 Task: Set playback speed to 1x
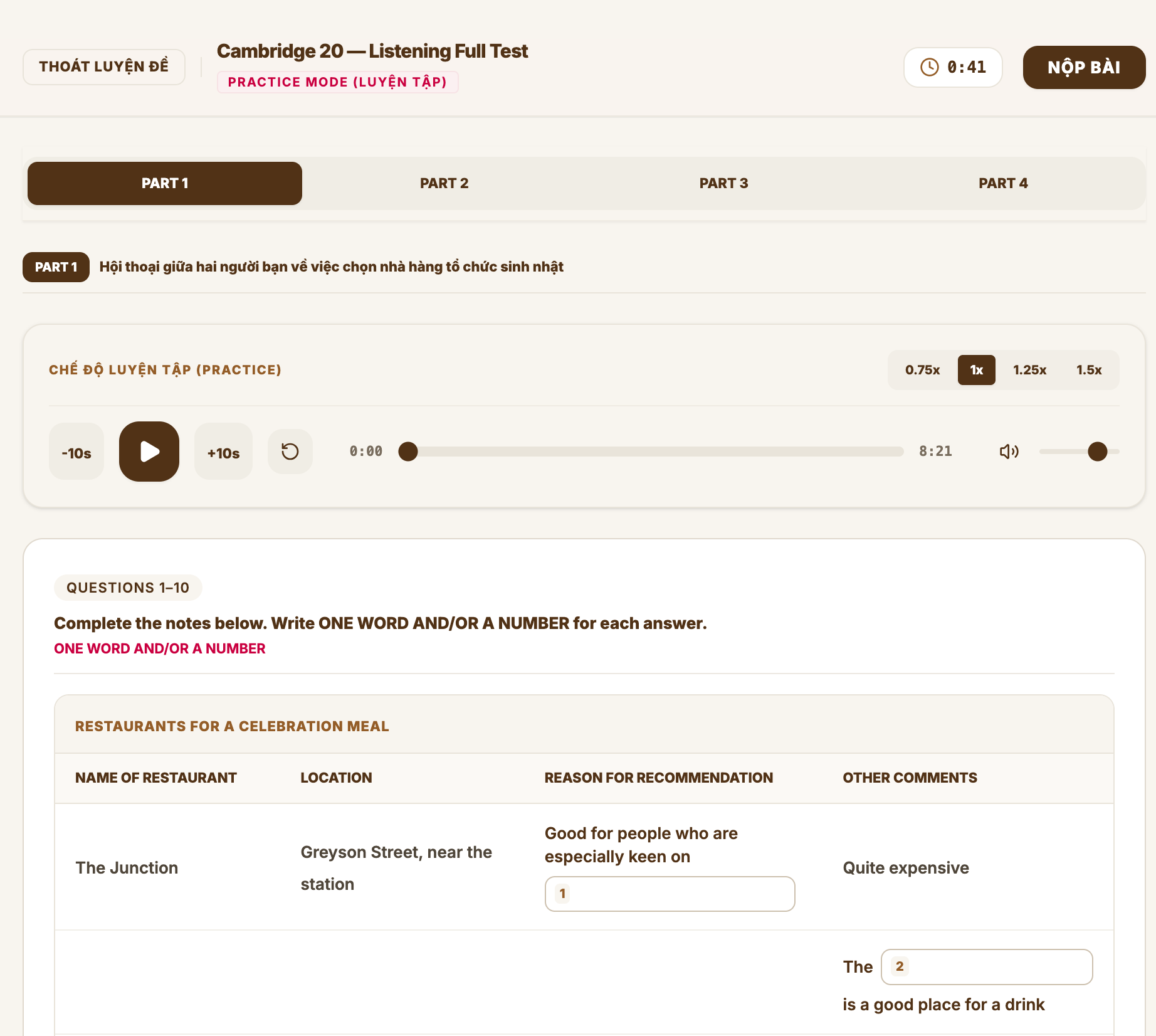point(976,370)
